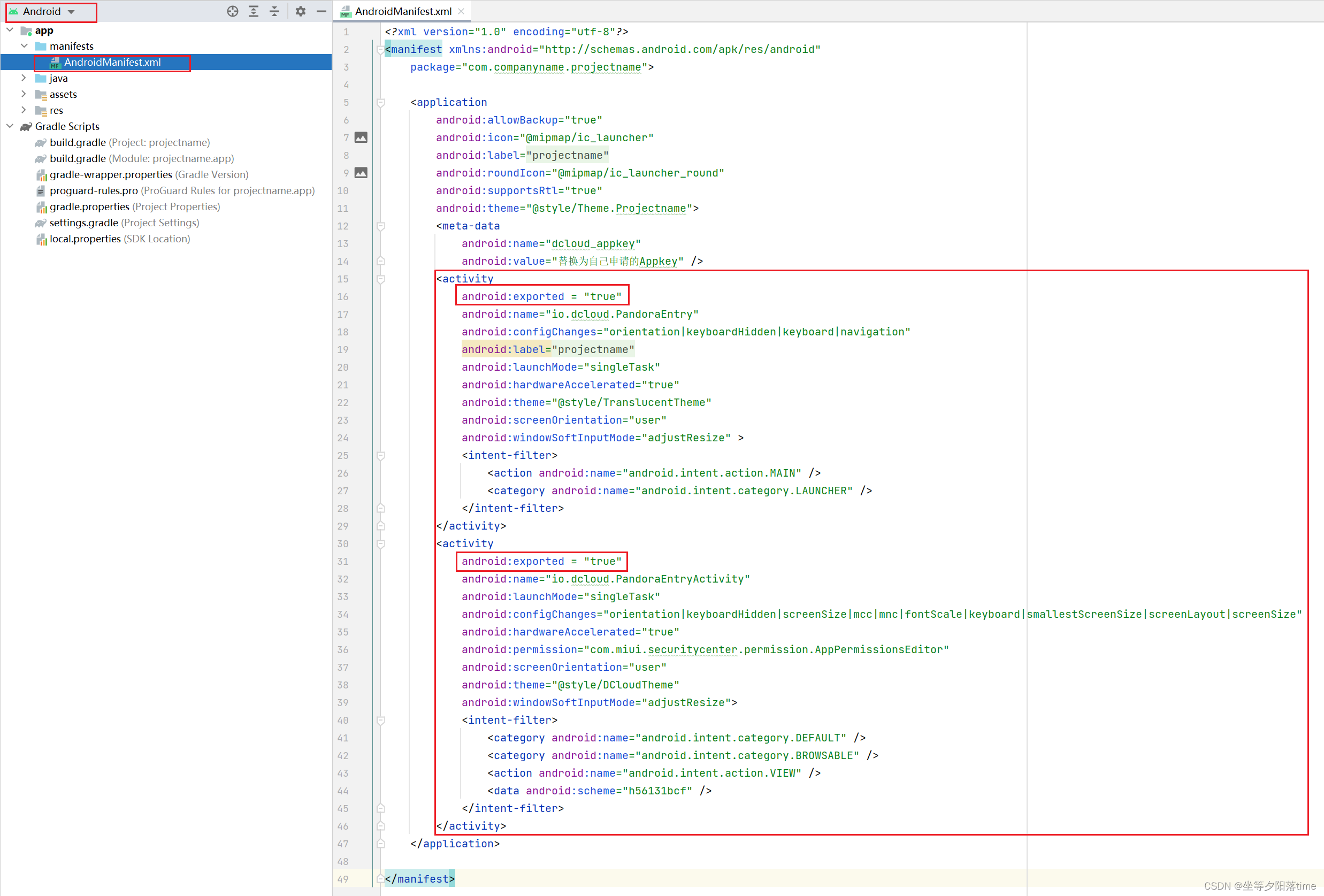Screen dimensions: 1324x896
Task: Click the locate/select opened file target icon
Action: (233, 11)
